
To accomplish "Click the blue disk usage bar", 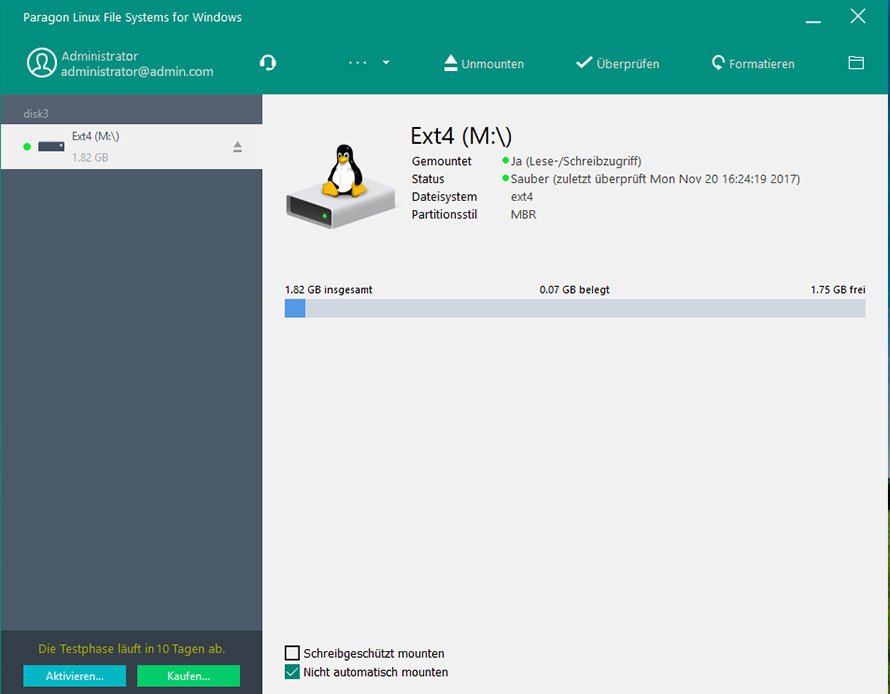I will tap(295, 309).
